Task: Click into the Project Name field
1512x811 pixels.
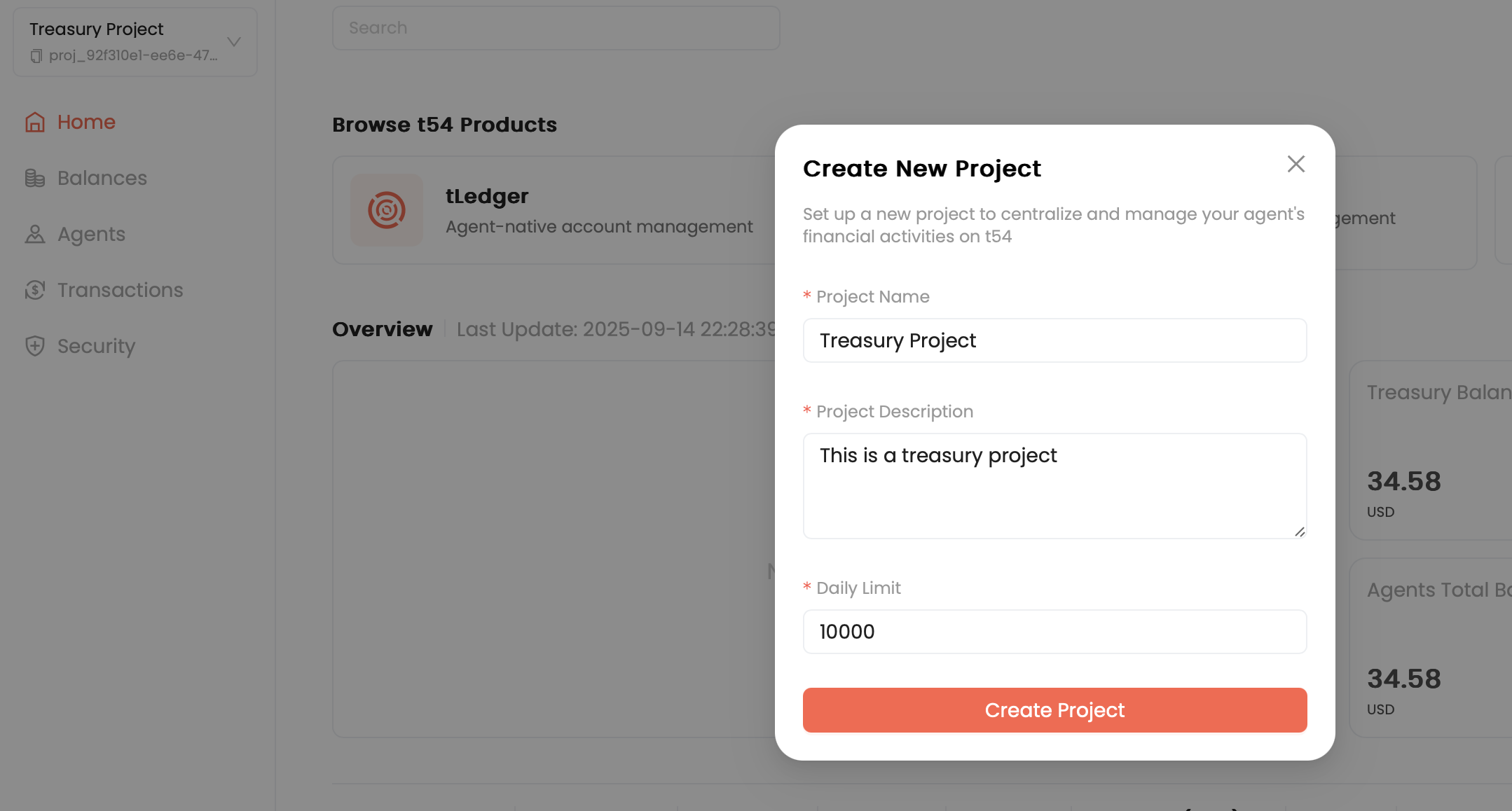Action: [1054, 340]
